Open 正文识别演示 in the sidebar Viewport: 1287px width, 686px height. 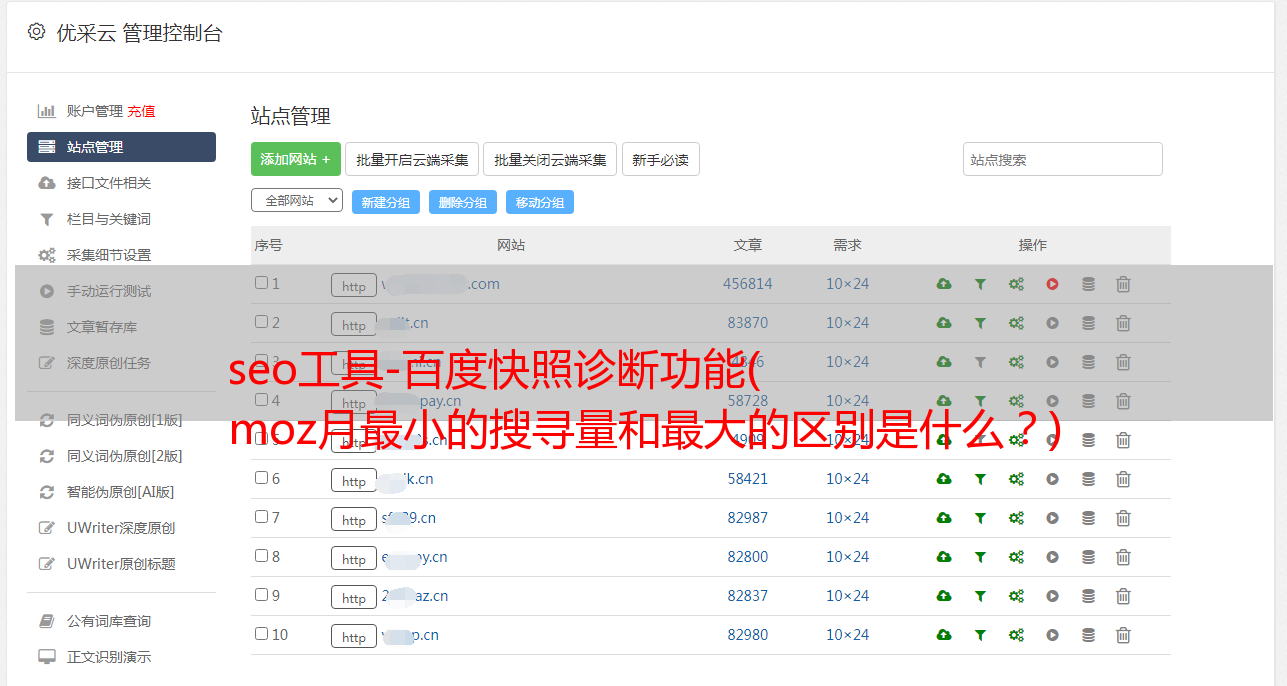click(109, 657)
